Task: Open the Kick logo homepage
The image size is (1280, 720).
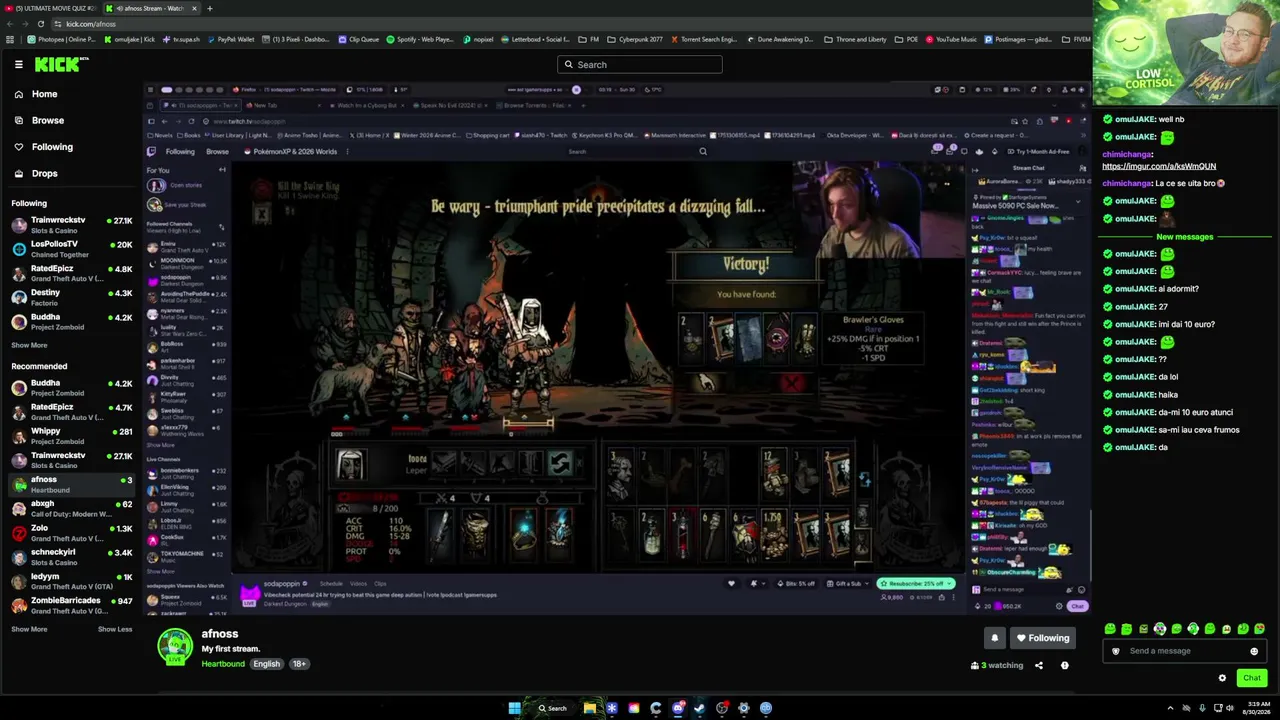Action: (61, 64)
